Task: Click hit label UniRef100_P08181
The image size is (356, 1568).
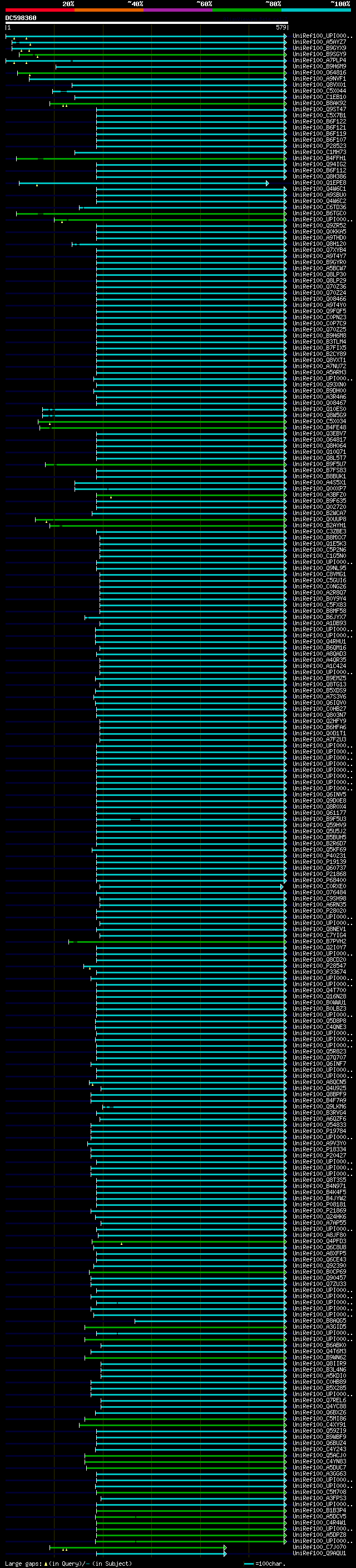Action: tap(319, 1205)
